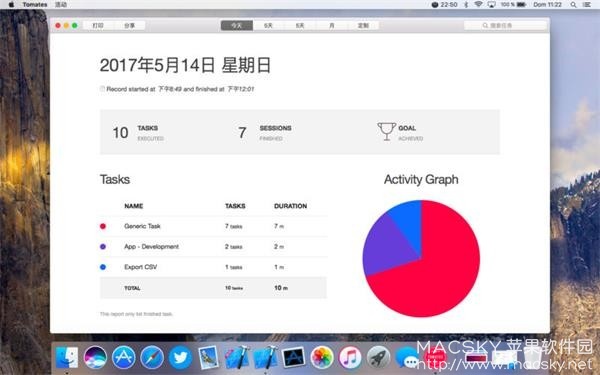Open Siri from the dock
Viewport: 600px width, 375px height.
tap(95, 357)
